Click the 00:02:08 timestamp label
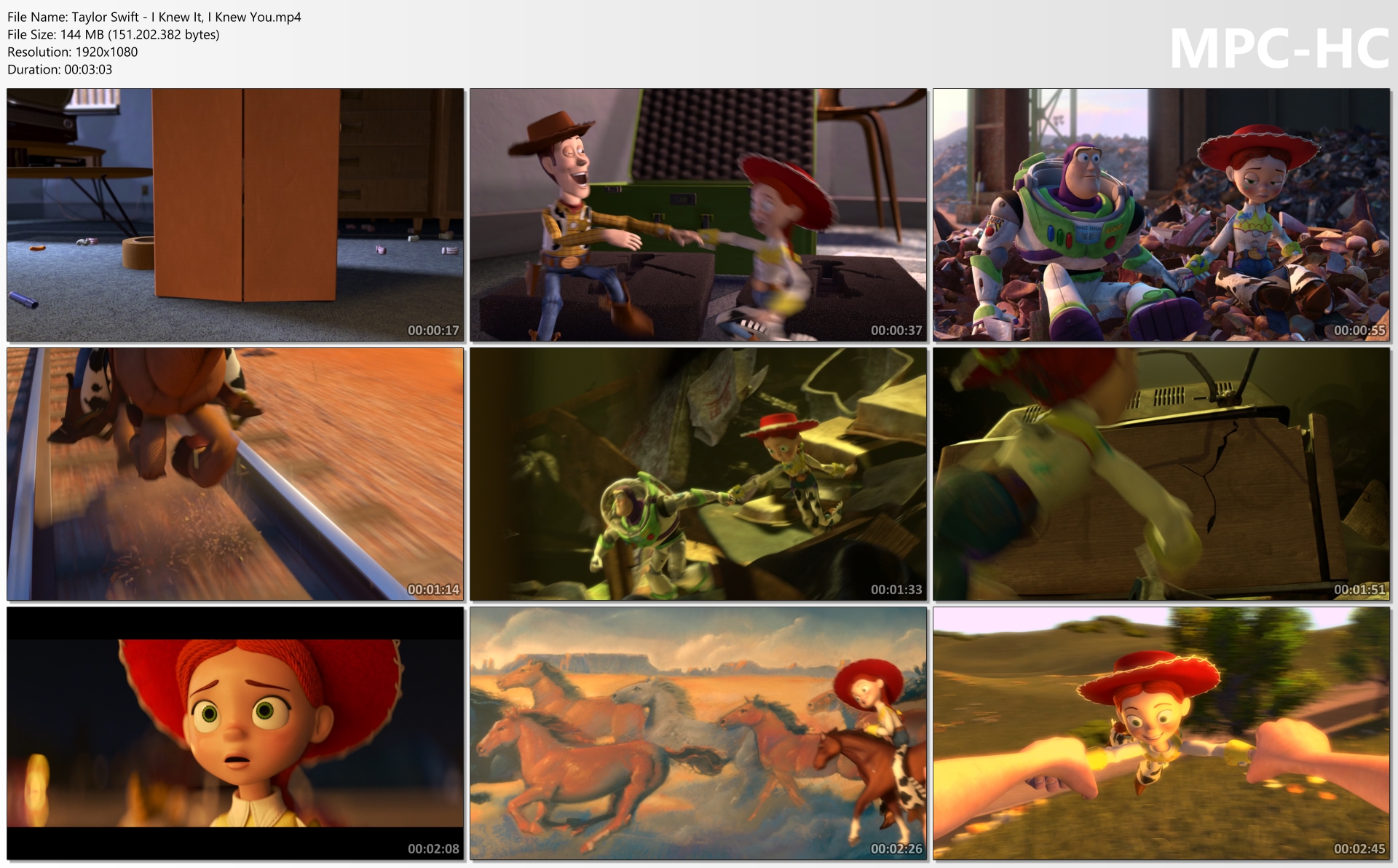 pos(433,849)
